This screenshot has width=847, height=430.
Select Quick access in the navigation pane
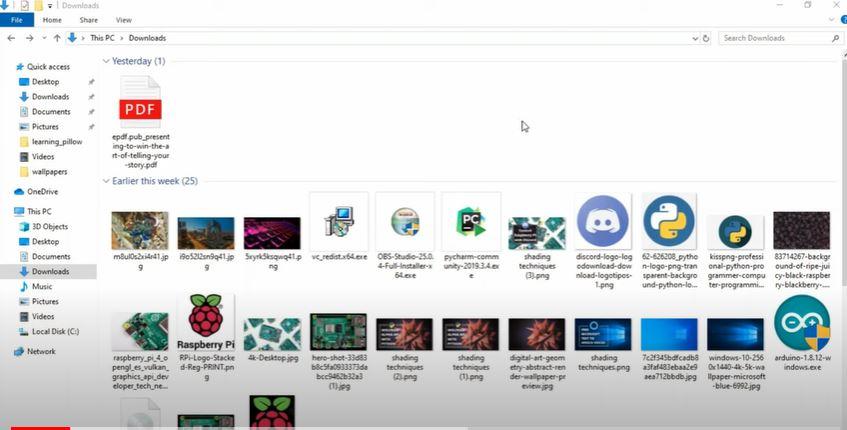(x=43, y=66)
